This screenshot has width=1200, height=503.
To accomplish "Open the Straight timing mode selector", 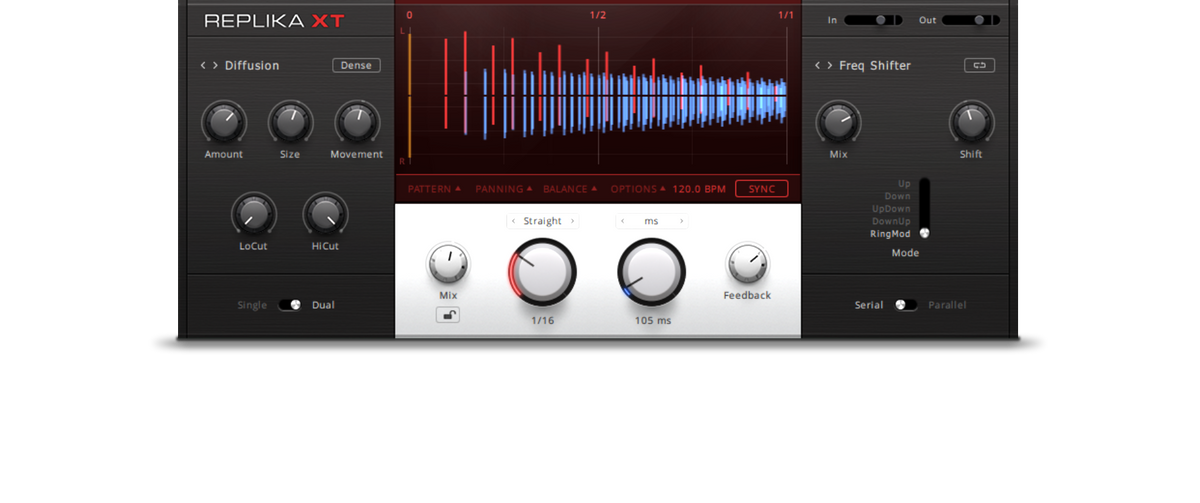I will (x=543, y=221).
